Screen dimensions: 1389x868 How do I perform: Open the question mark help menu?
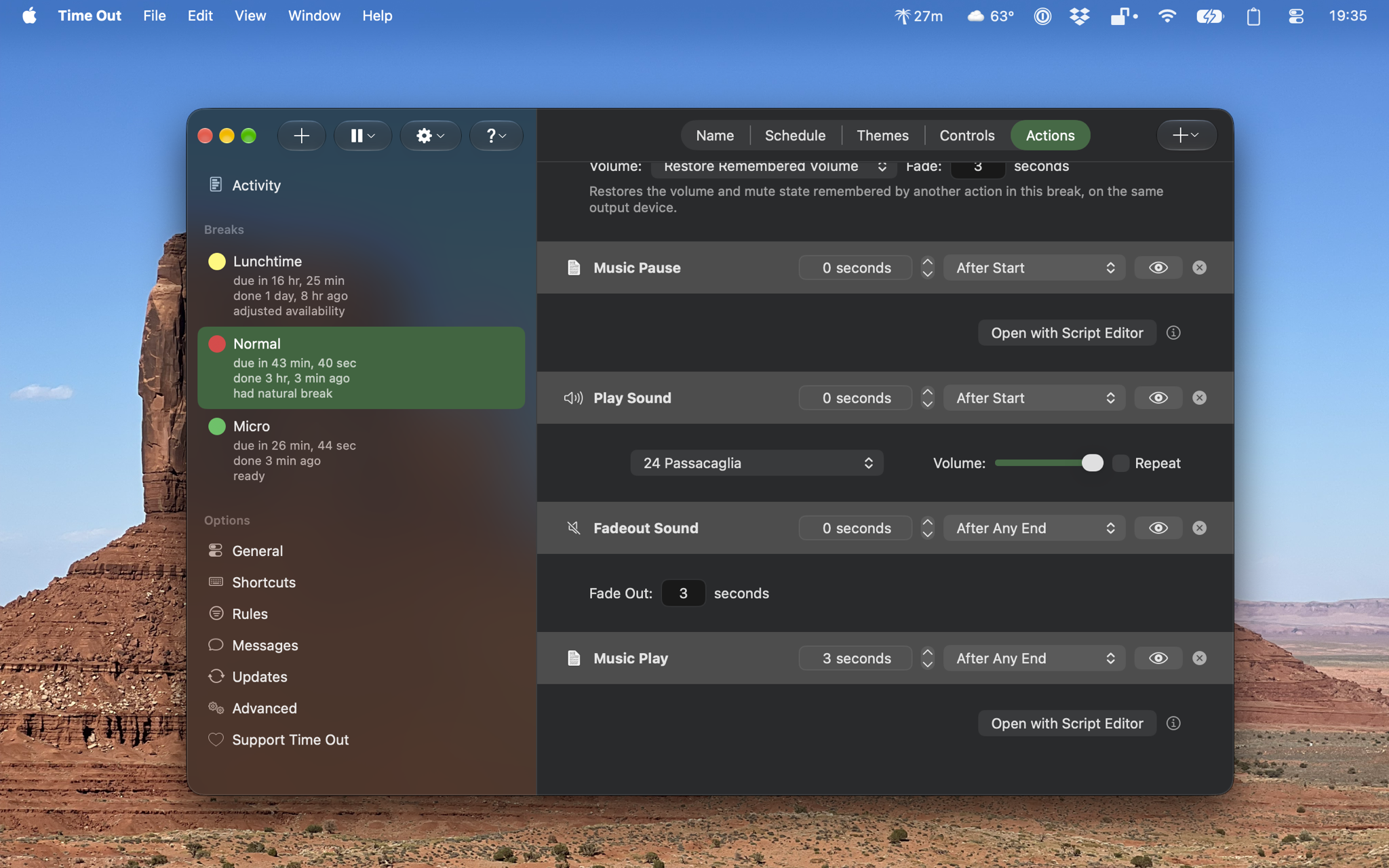pyautogui.click(x=496, y=136)
